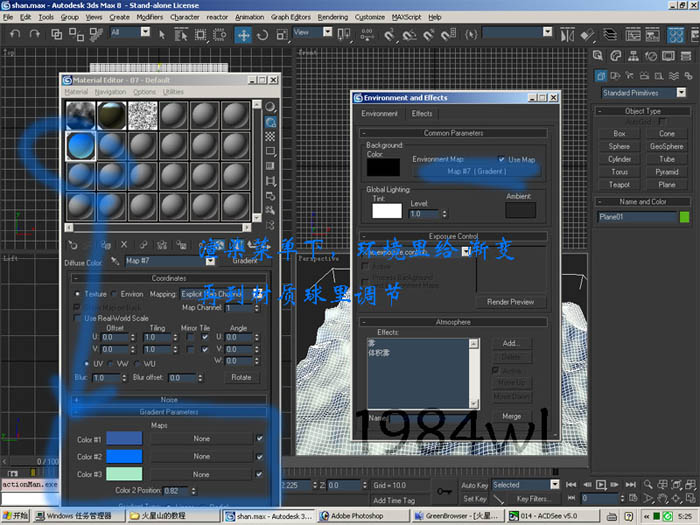
Task: Open the Rendering menu
Action: click(x=333, y=17)
